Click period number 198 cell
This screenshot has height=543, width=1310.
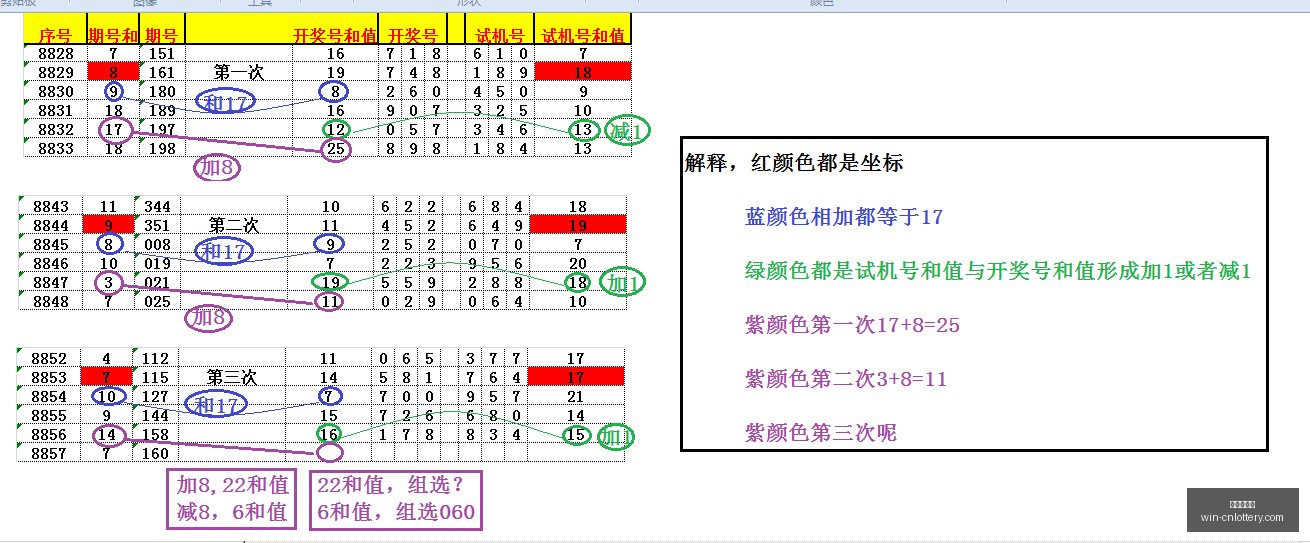161,148
